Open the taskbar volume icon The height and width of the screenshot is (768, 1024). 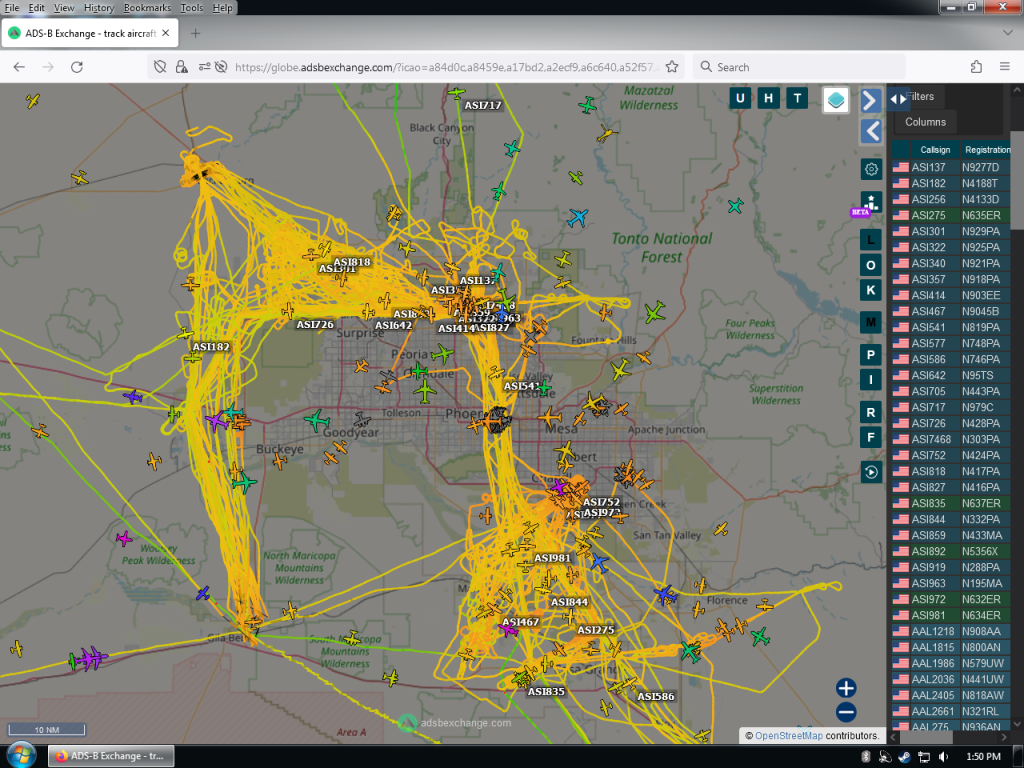pos(942,757)
